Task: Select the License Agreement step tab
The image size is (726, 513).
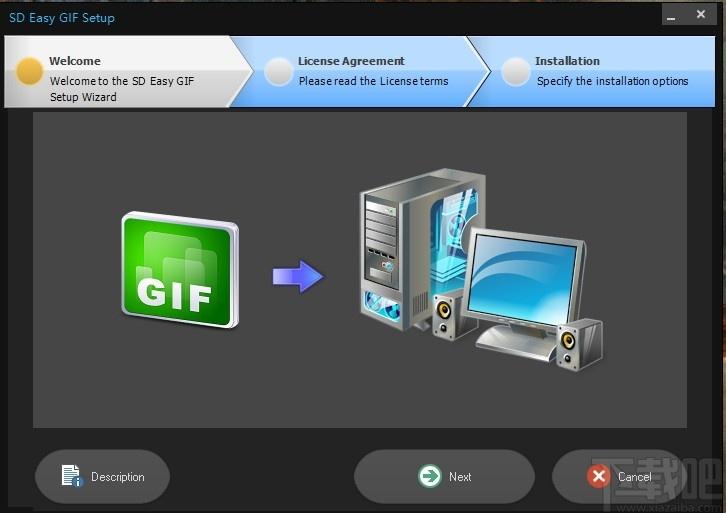Action: (x=359, y=72)
